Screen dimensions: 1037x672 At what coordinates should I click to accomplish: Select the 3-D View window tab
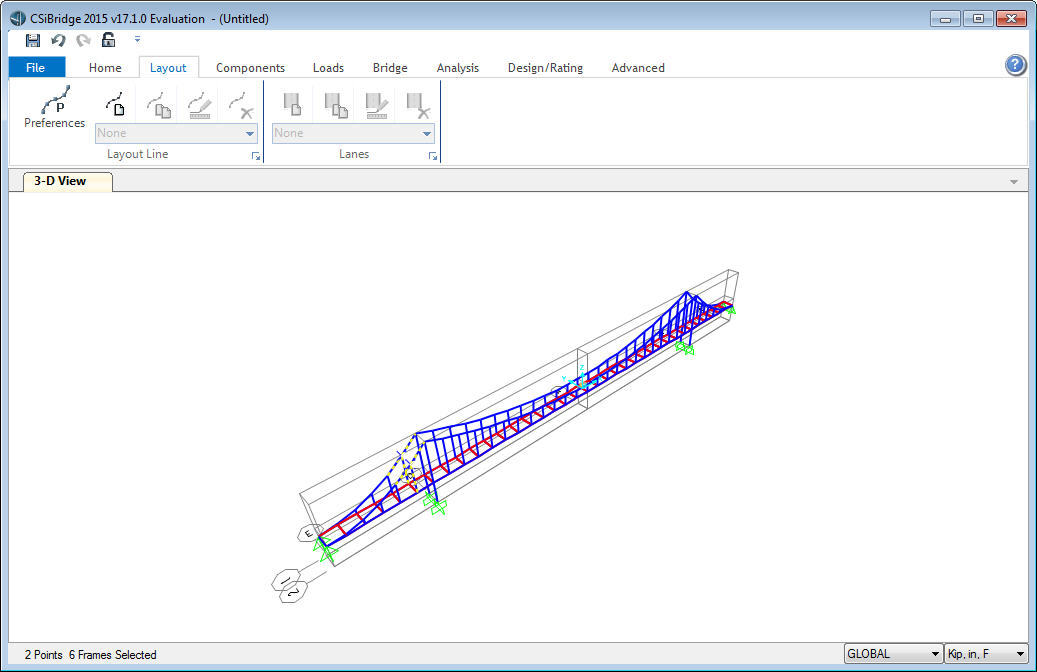click(x=67, y=181)
